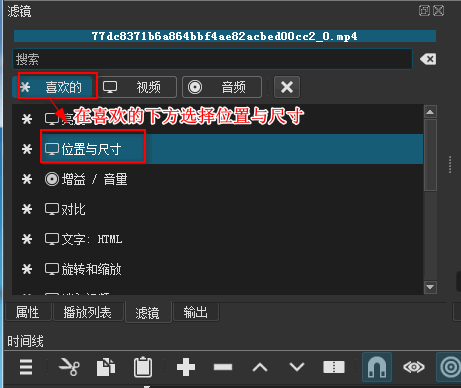Select the 文字: HTML filter
461x388 pixels.
click(217, 239)
